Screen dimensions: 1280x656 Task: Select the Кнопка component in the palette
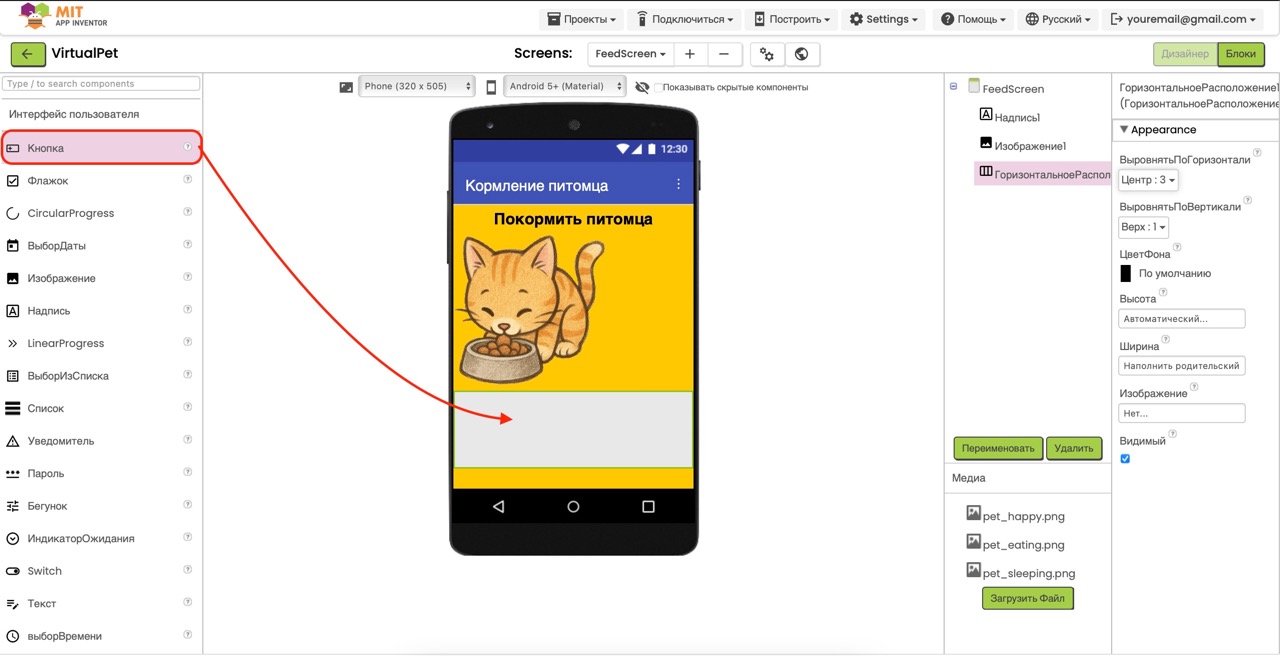coord(101,148)
